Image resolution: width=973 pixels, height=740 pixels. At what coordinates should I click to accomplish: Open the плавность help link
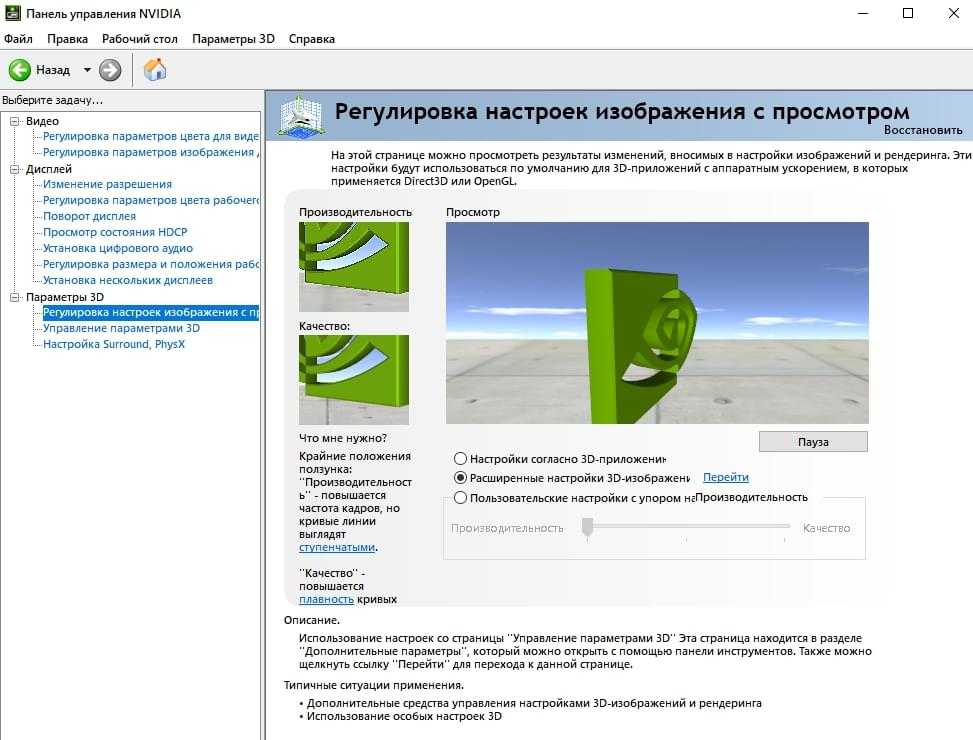(x=326, y=599)
